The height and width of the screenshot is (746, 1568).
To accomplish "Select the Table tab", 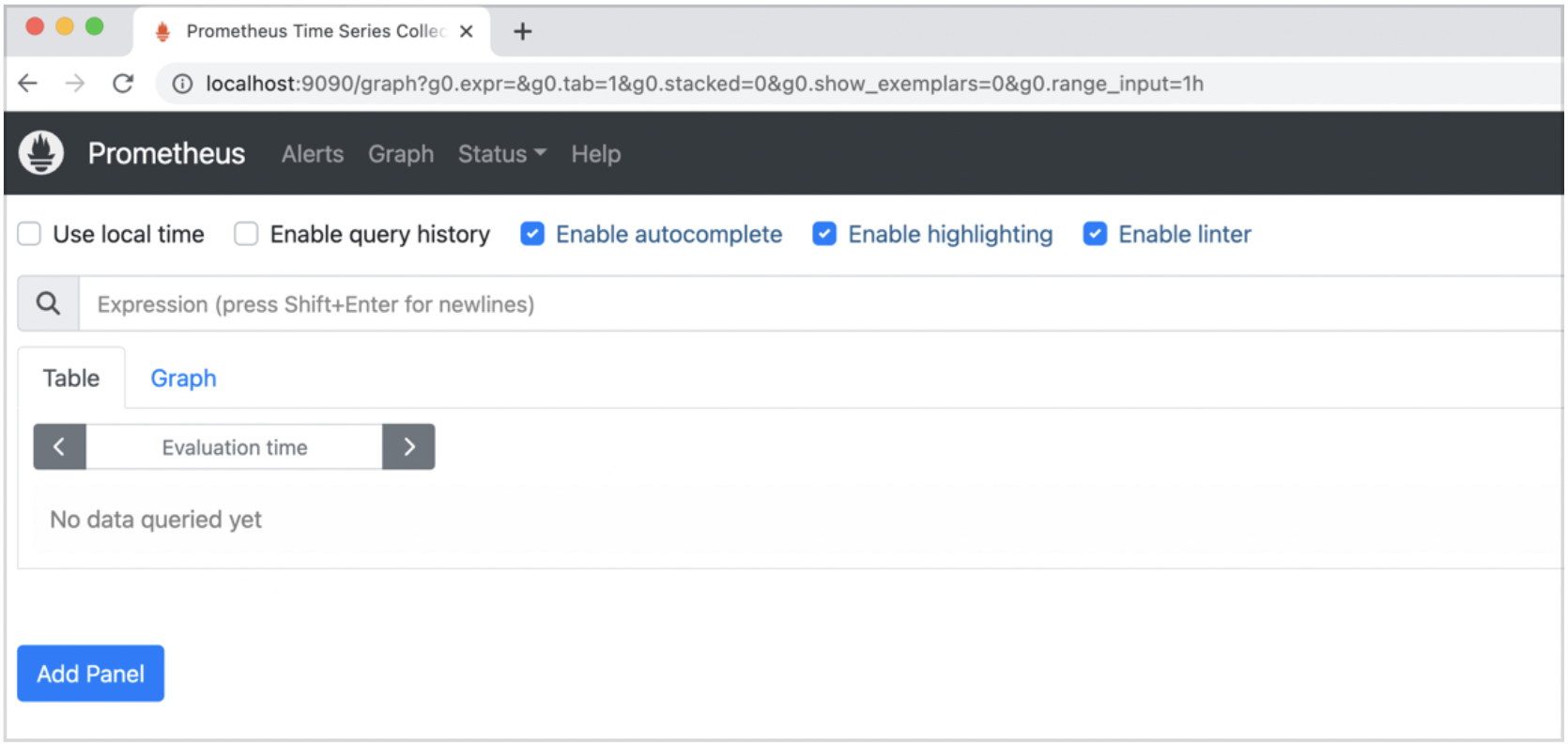I will (71, 378).
